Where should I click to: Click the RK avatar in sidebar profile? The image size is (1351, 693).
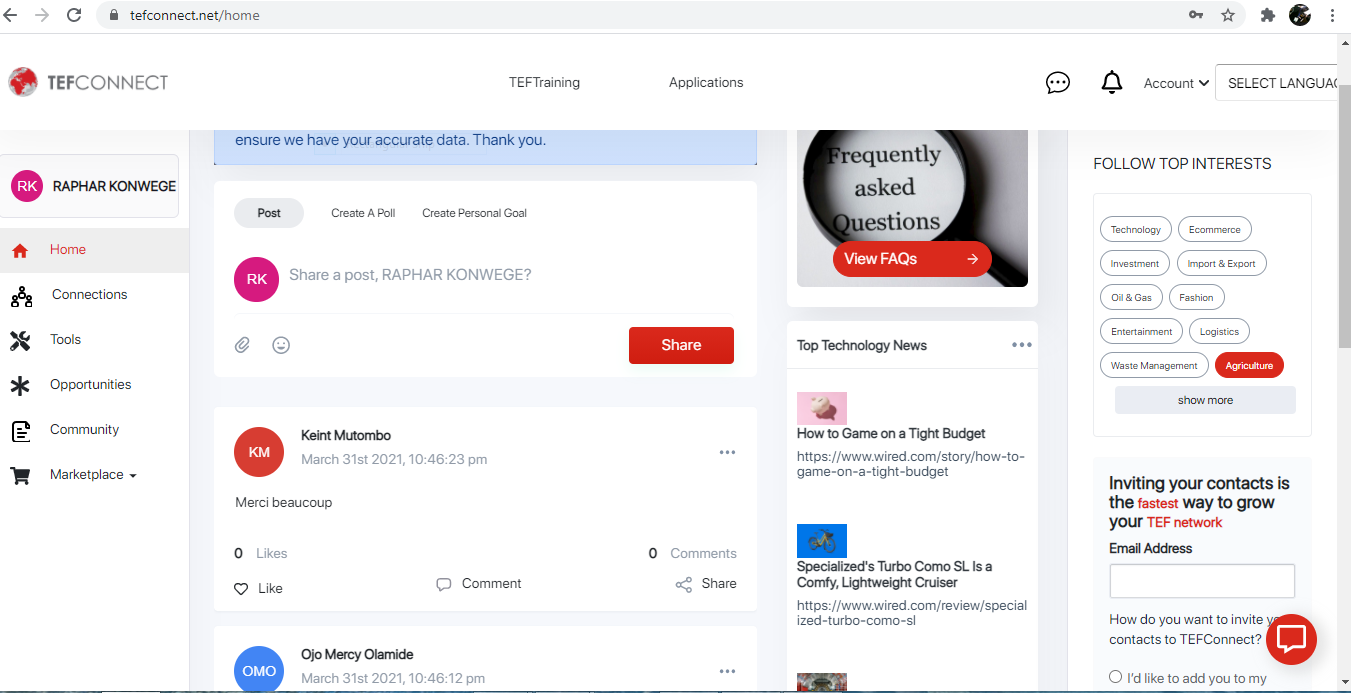[x=27, y=186]
